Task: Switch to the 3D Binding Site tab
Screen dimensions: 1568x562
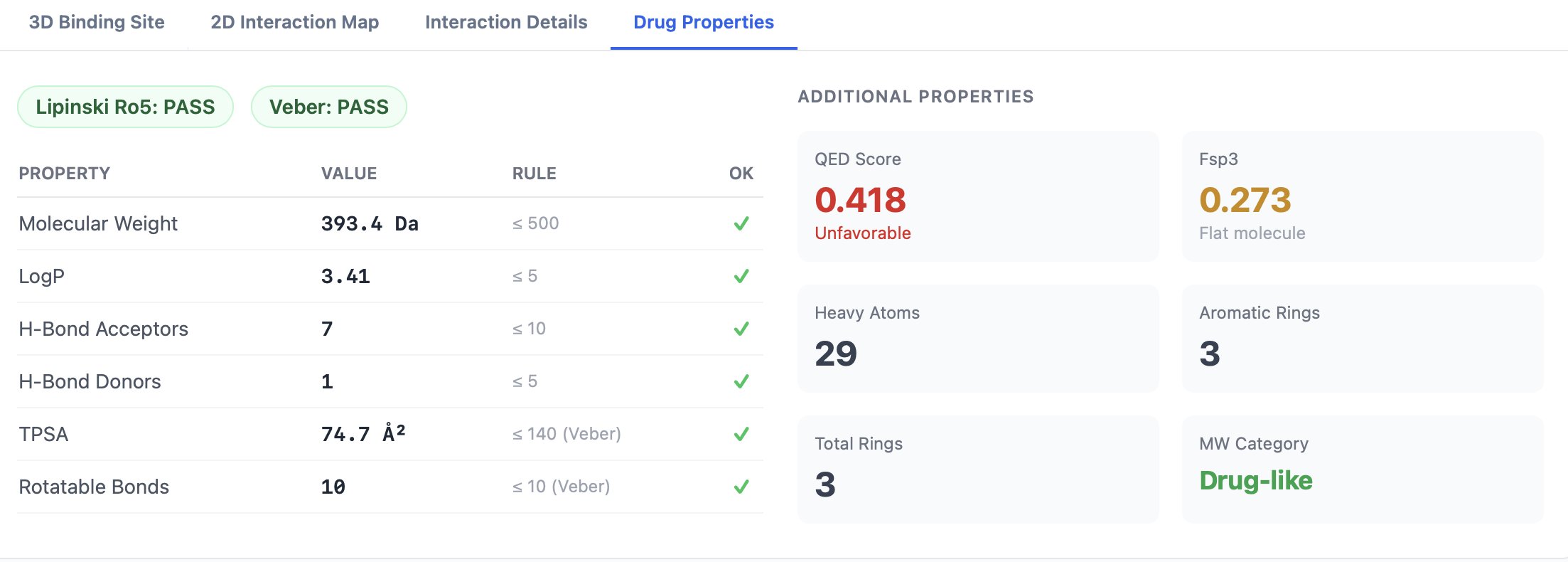Action: pos(97,22)
